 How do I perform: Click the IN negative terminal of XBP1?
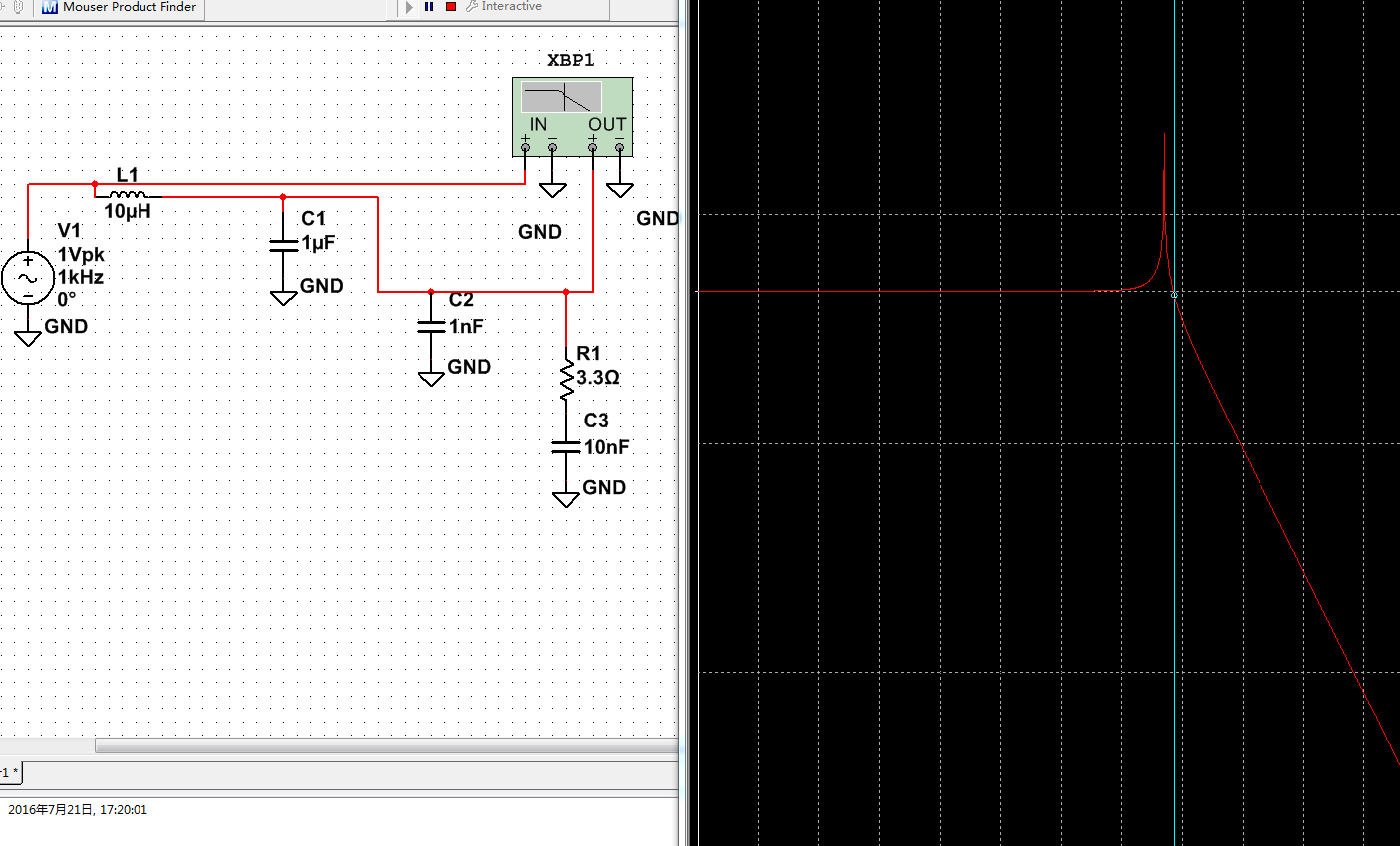coord(552,147)
